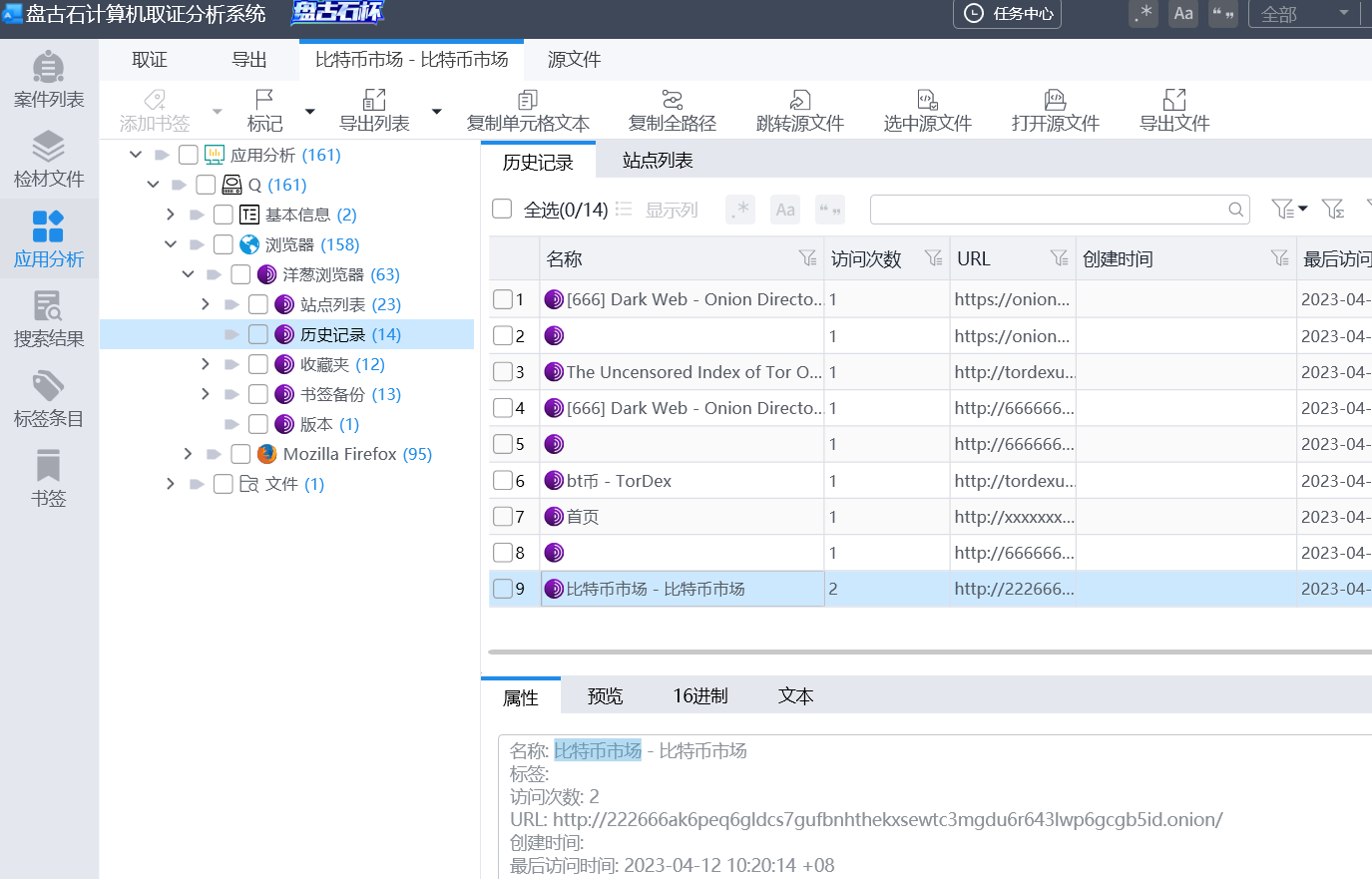Toggle whole-word quote icon in top bar
1372x879 pixels.
1223,14
